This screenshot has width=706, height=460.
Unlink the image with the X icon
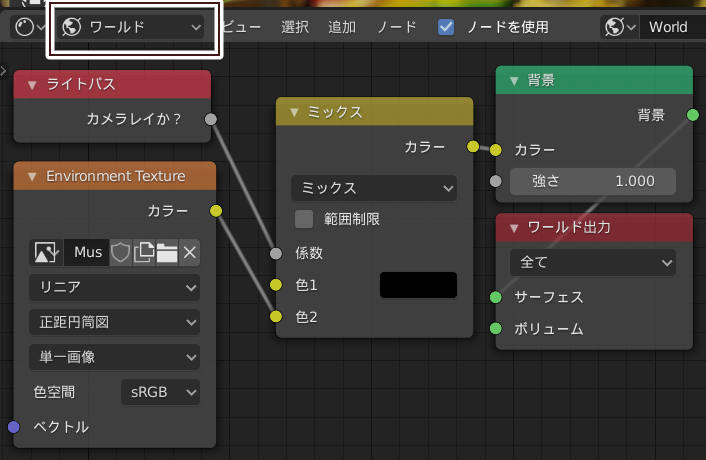click(190, 252)
